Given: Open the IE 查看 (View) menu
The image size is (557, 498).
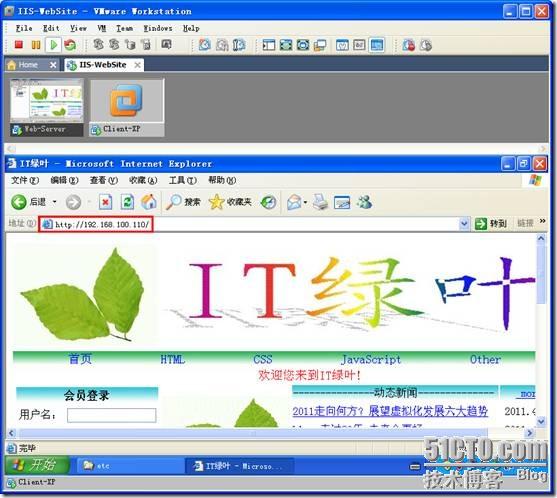Looking at the screenshot, I should pyautogui.click(x=104, y=180).
